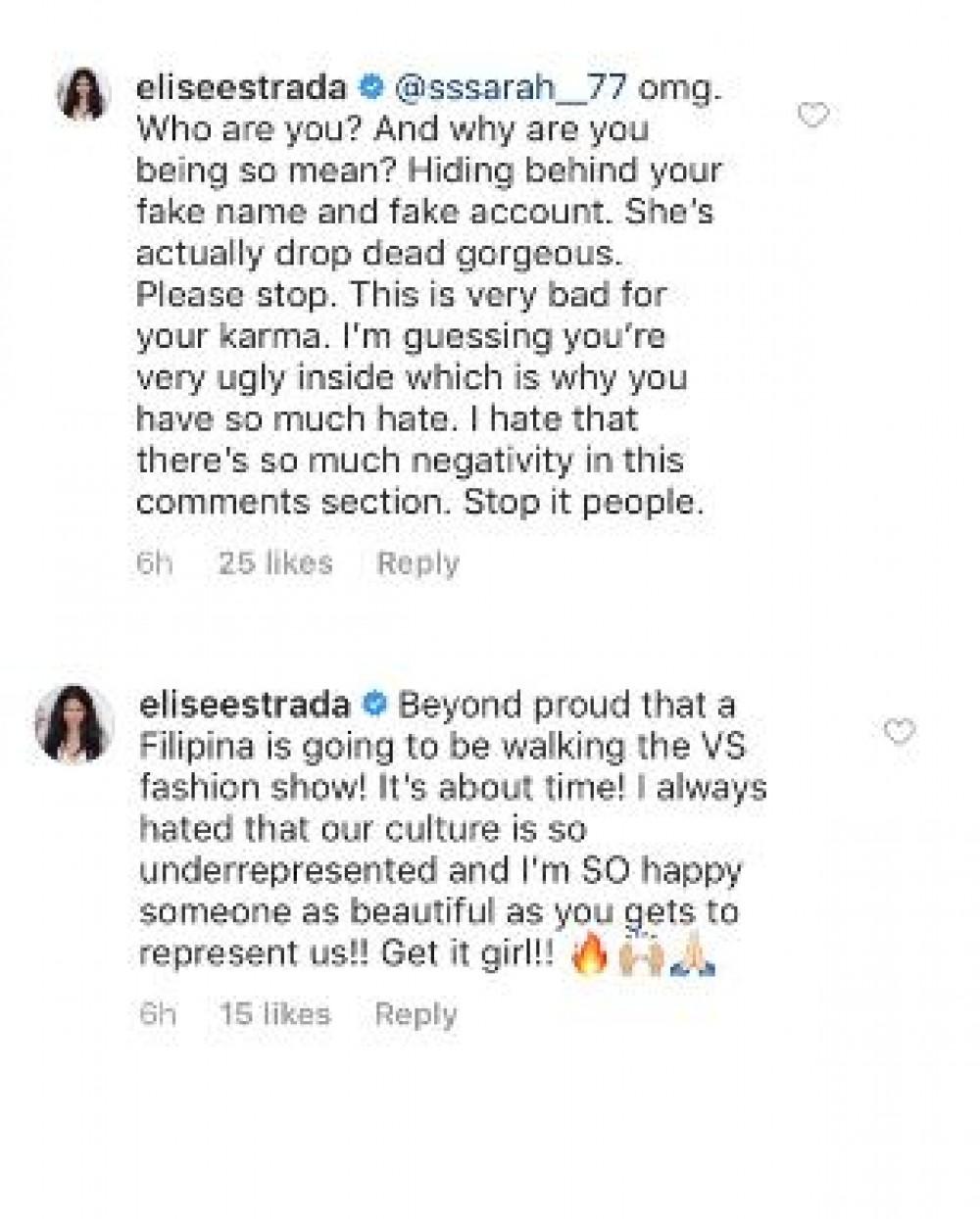Click the 6h timestamp beside 25 likes
Viewport: 980px width, 1219px height.
click(x=155, y=563)
